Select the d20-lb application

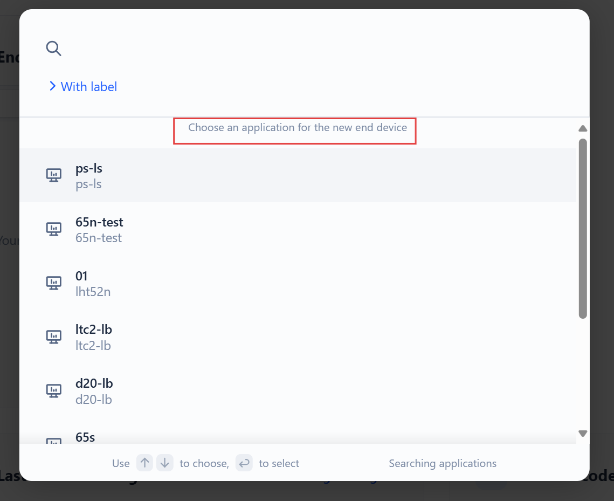[x=298, y=391]
